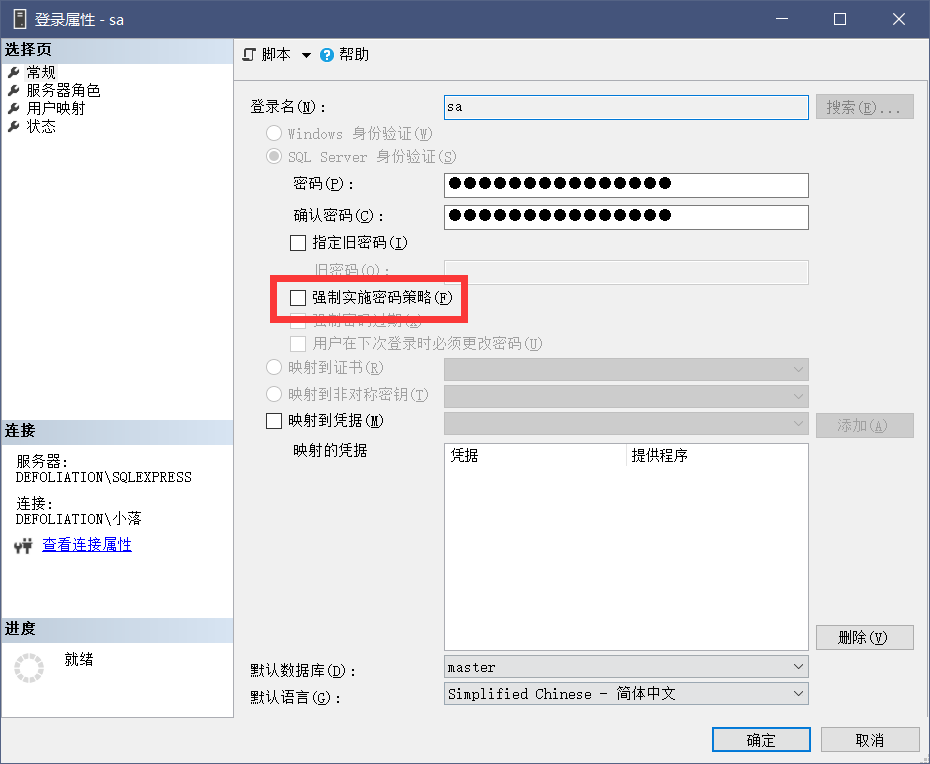Toggle 用户在下次登录时必须更改密码 checkbox
This screenshot has width=930, height=764.
tap(298, 344)
